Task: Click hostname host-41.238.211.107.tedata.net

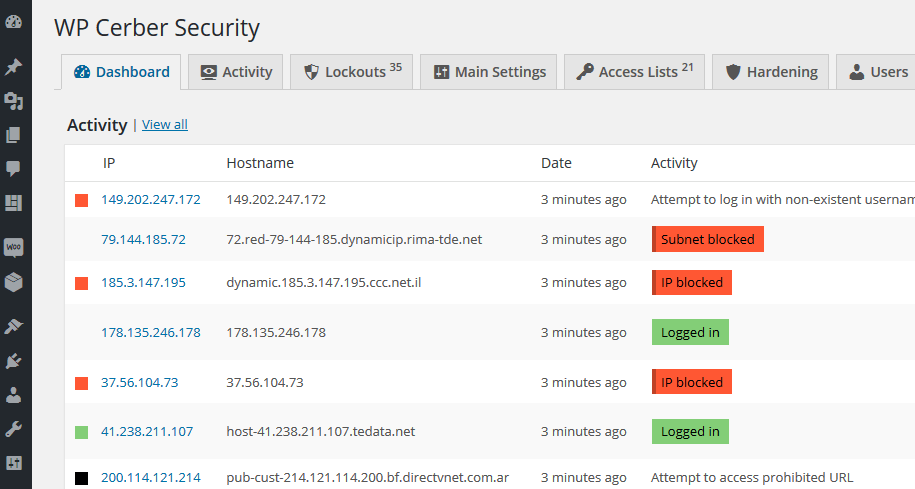Action: [321, 432]
